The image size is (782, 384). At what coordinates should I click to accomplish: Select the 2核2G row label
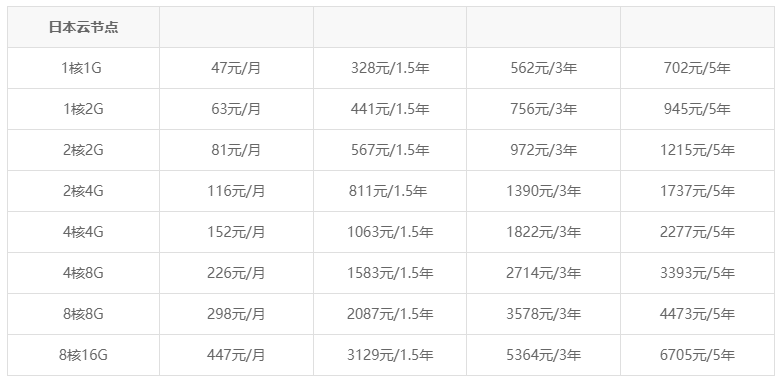[x=83, y=150]
